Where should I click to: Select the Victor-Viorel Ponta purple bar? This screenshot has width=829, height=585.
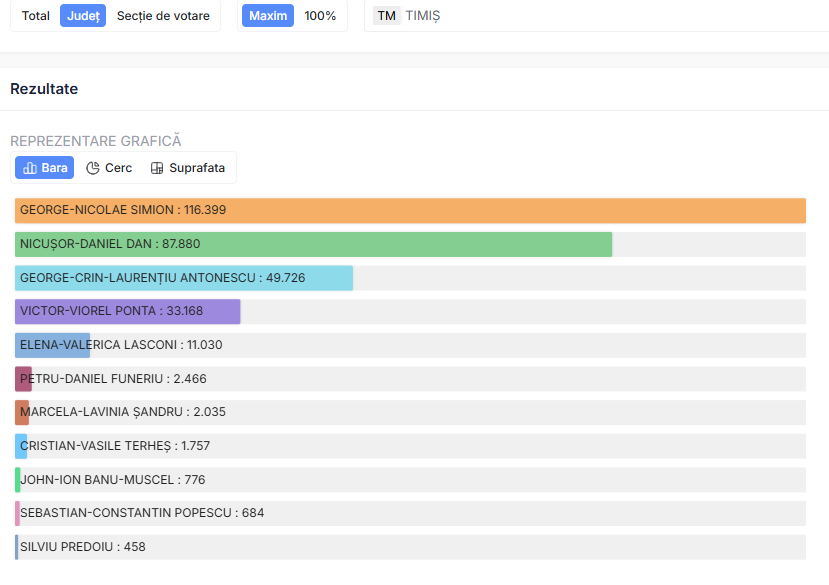[x=127, y=311]
